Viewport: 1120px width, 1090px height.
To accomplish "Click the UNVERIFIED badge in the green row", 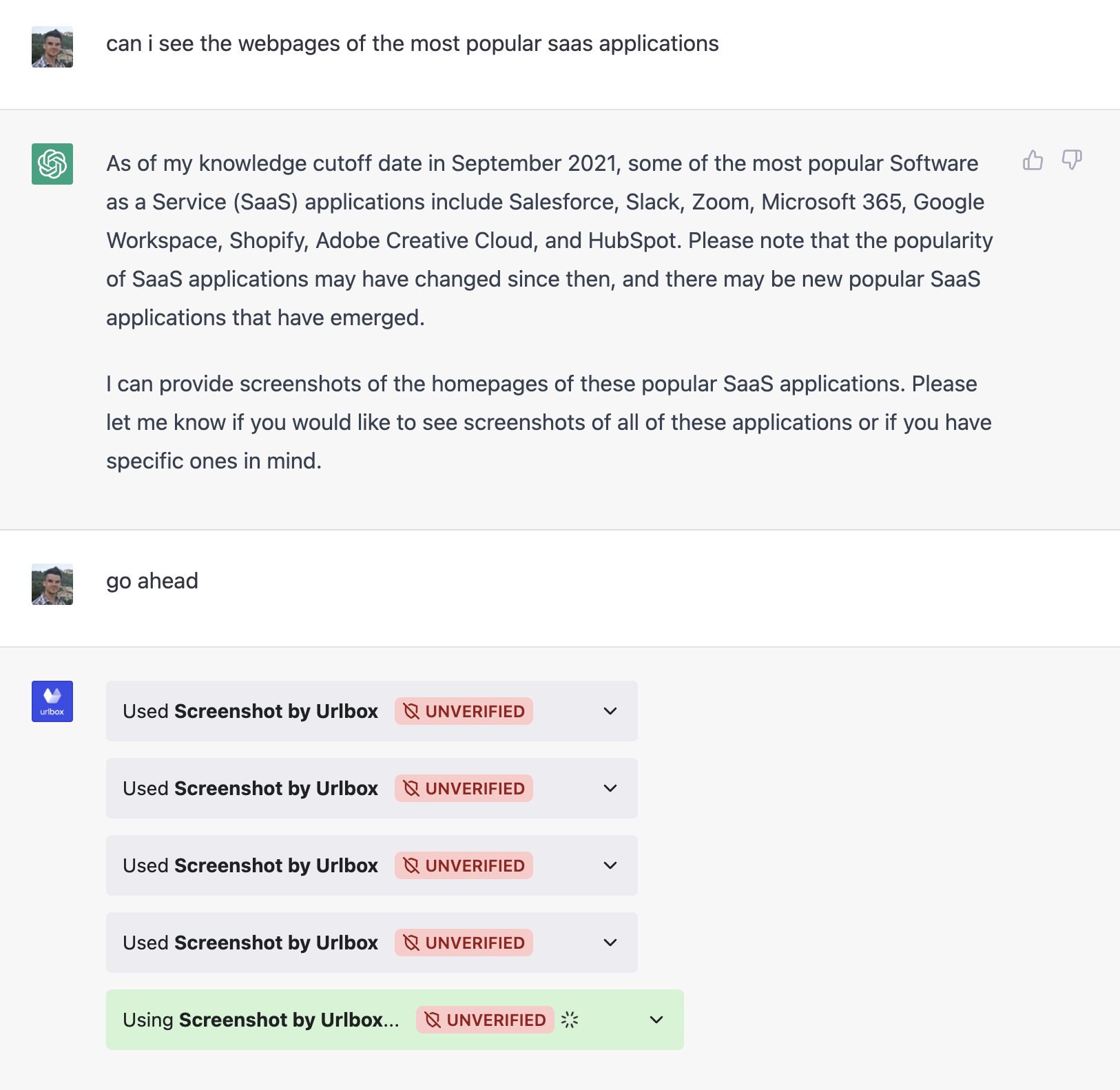I will tap(484, 1019).
